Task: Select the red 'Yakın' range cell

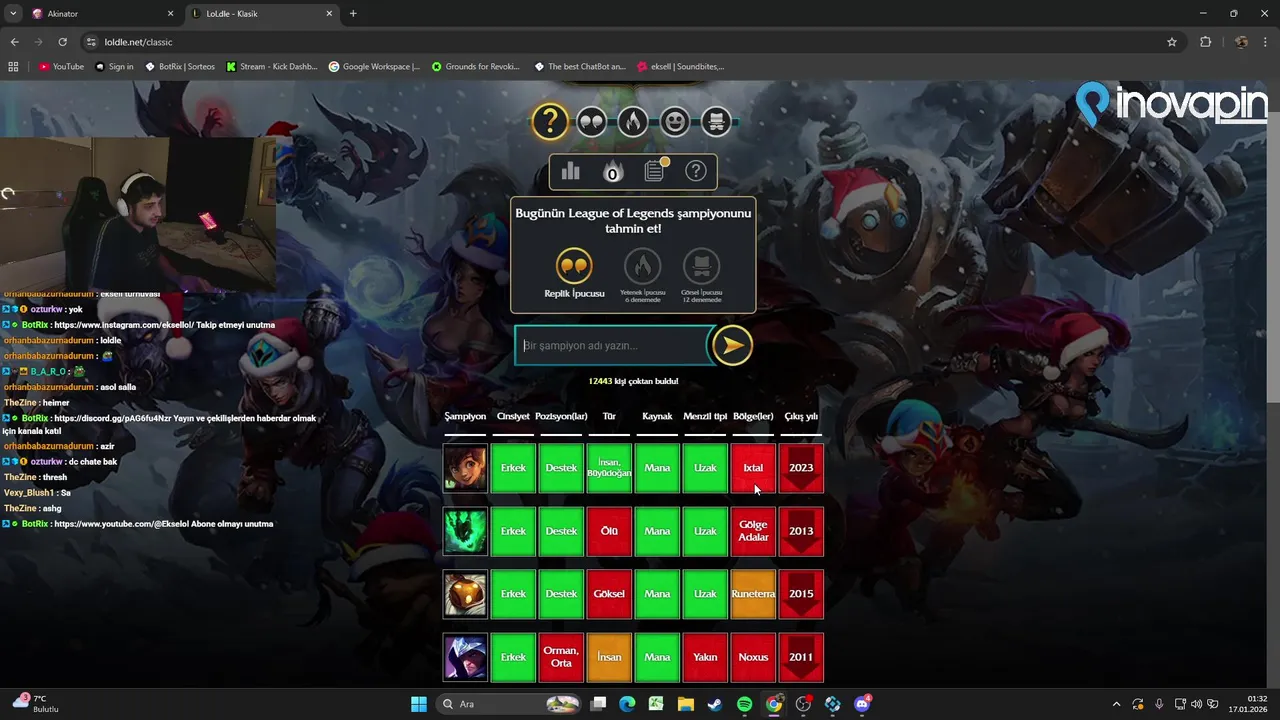Action: [x=705, y=657]
